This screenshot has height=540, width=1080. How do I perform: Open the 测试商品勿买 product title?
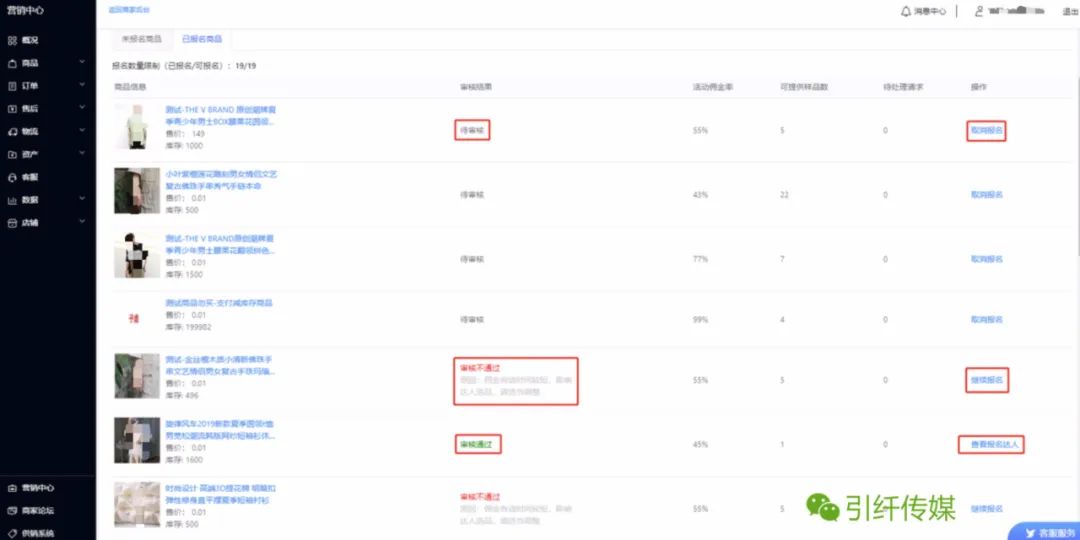(x=219, y=303)
